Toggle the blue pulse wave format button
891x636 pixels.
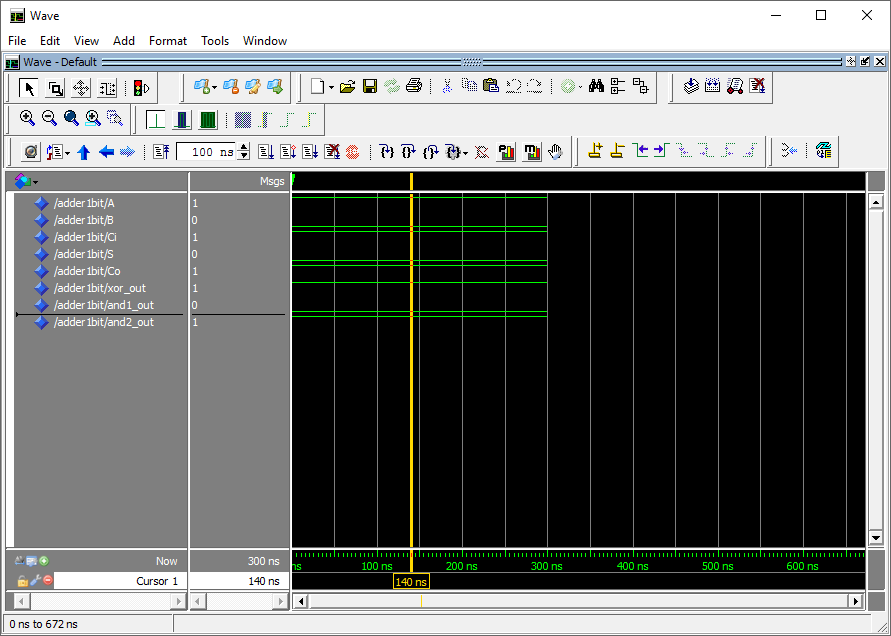[182, 119]
